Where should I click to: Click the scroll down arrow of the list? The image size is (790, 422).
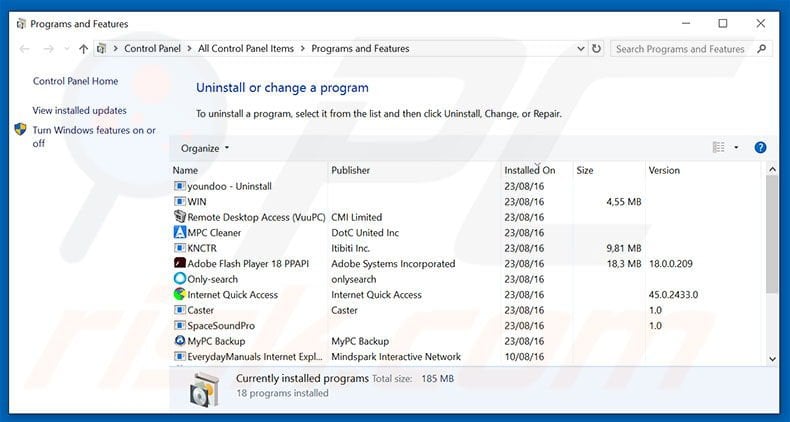coord(772,359)
